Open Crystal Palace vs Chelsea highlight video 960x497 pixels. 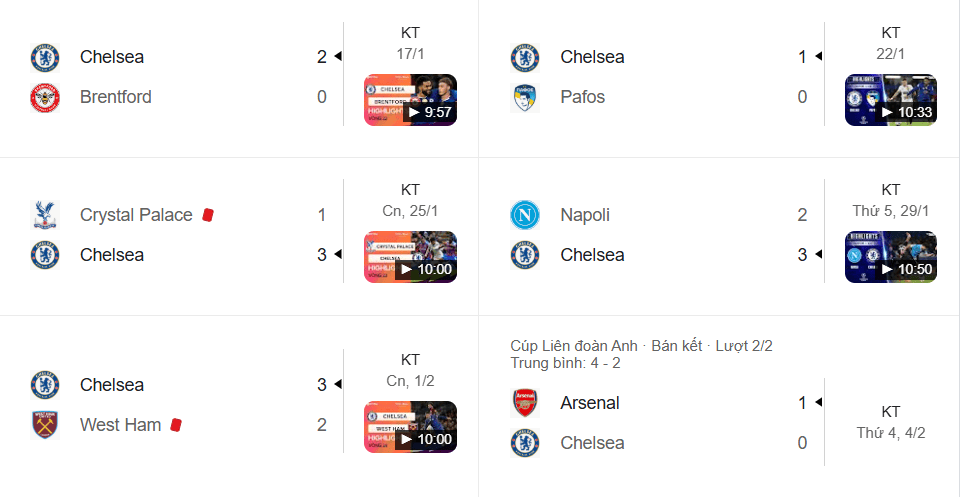[410, 257]
